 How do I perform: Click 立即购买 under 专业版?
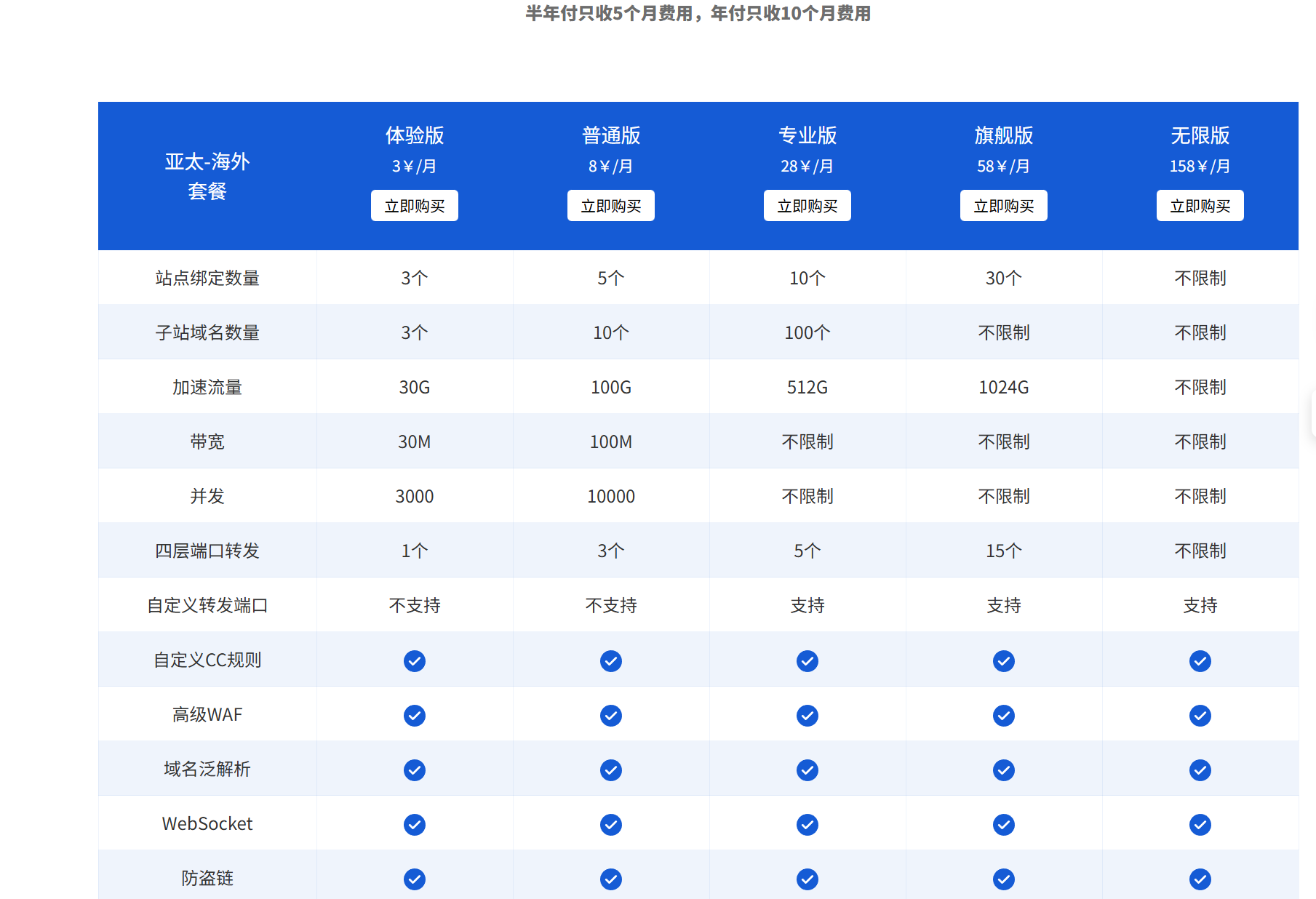[807, 205]
